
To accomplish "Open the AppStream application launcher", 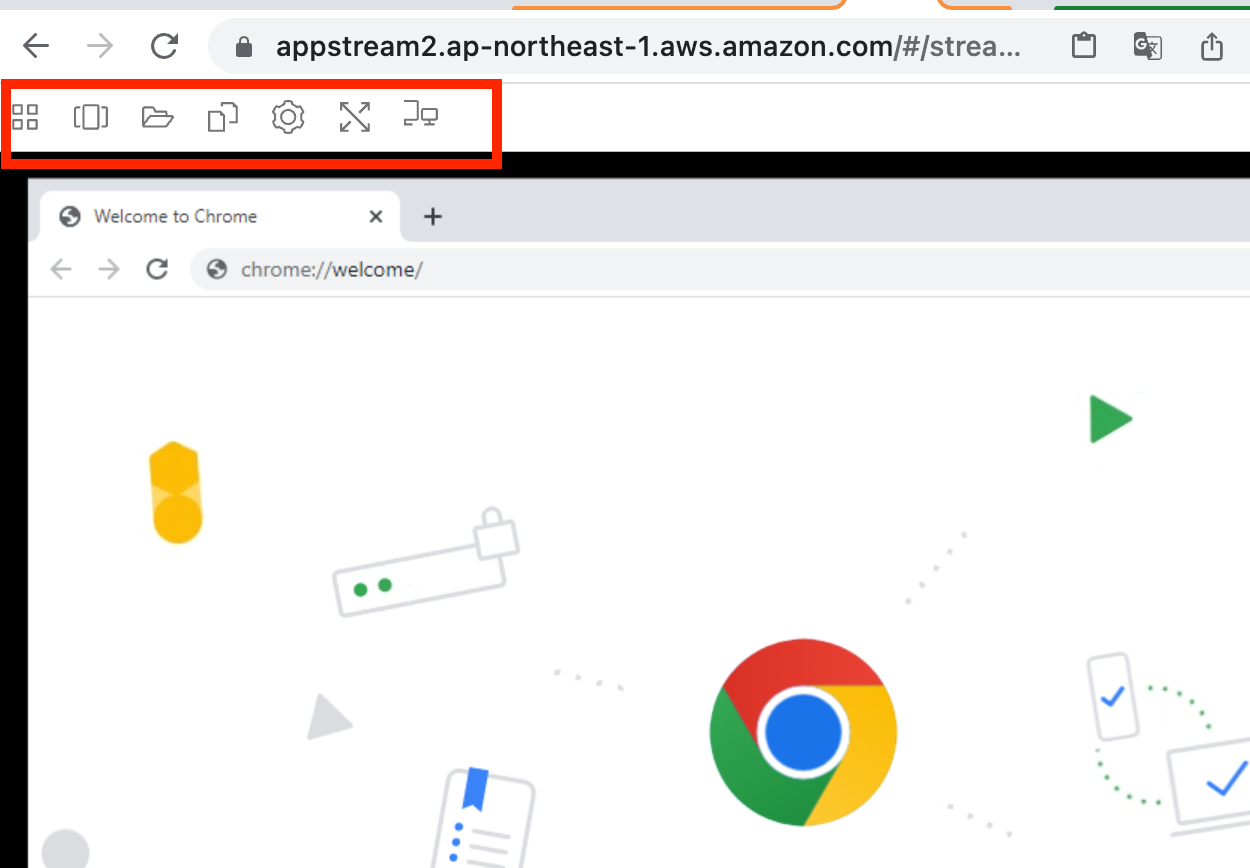I will (25, 117).
